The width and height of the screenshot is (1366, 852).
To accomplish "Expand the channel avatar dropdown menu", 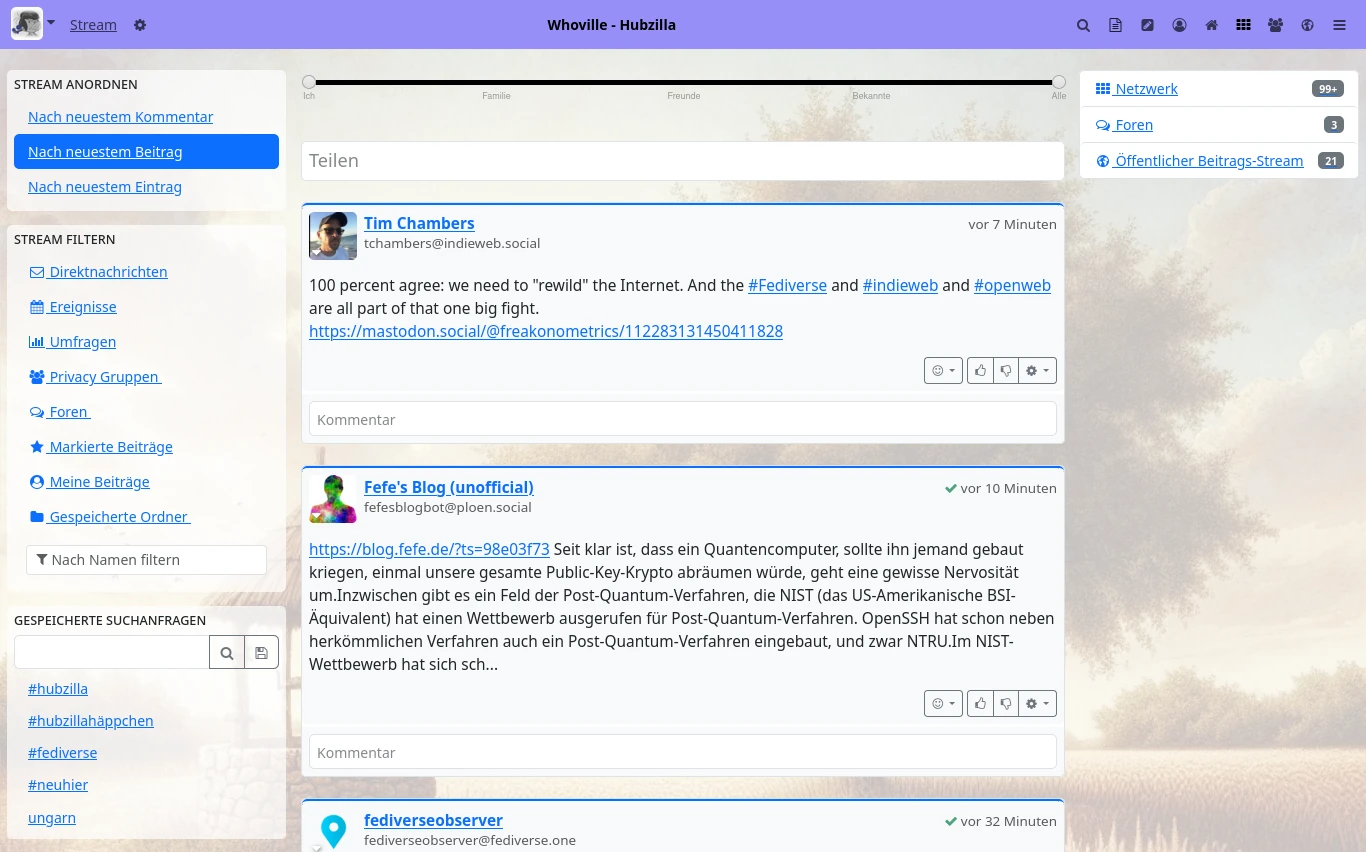I will coord(51,22).
